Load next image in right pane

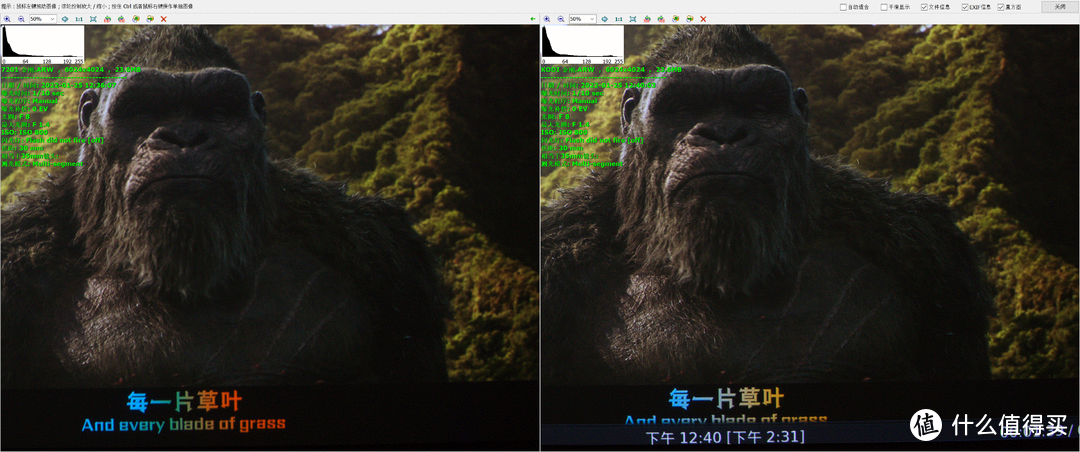689,19
